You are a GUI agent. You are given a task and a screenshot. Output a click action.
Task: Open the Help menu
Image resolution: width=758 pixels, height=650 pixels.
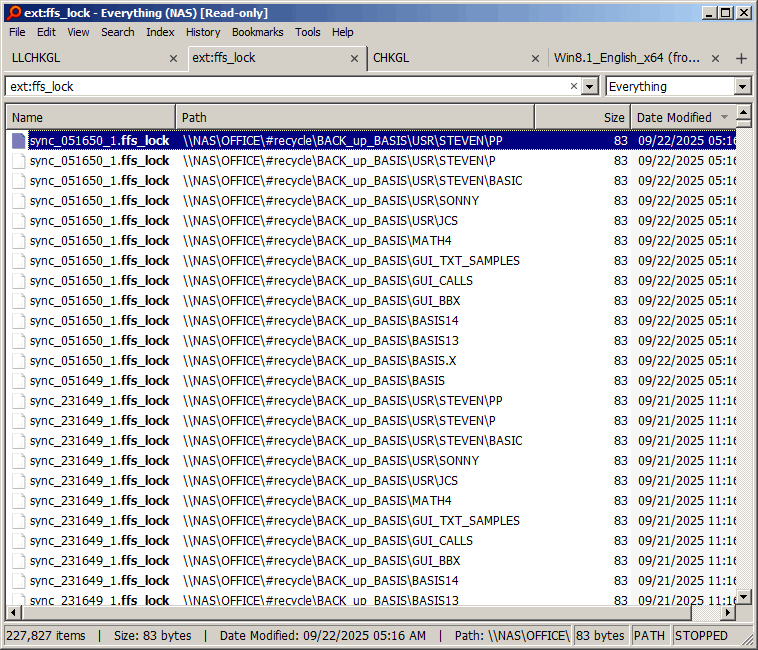tap(343, 32)
